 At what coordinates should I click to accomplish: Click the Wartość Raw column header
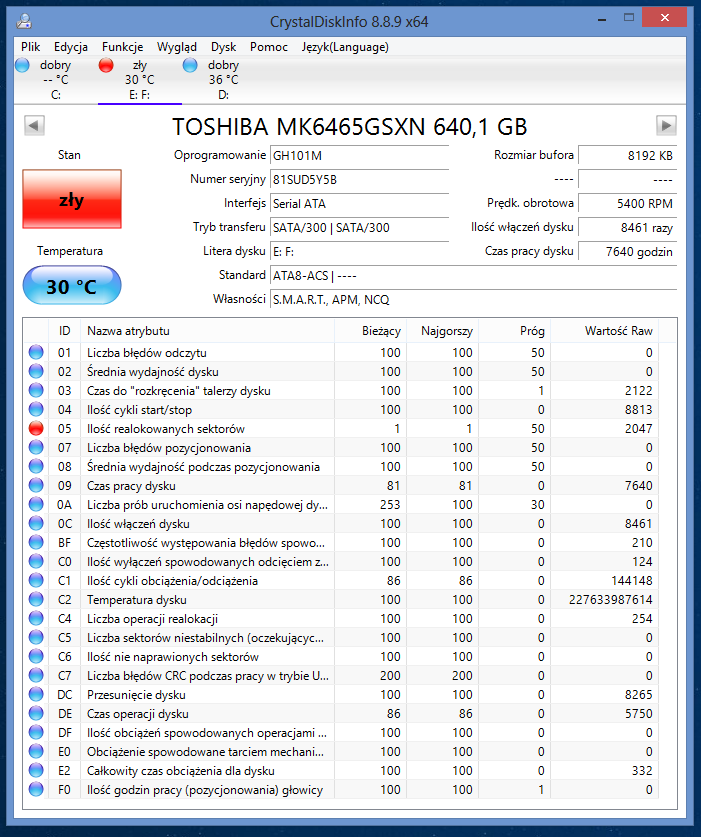click(x=604, y=331)
